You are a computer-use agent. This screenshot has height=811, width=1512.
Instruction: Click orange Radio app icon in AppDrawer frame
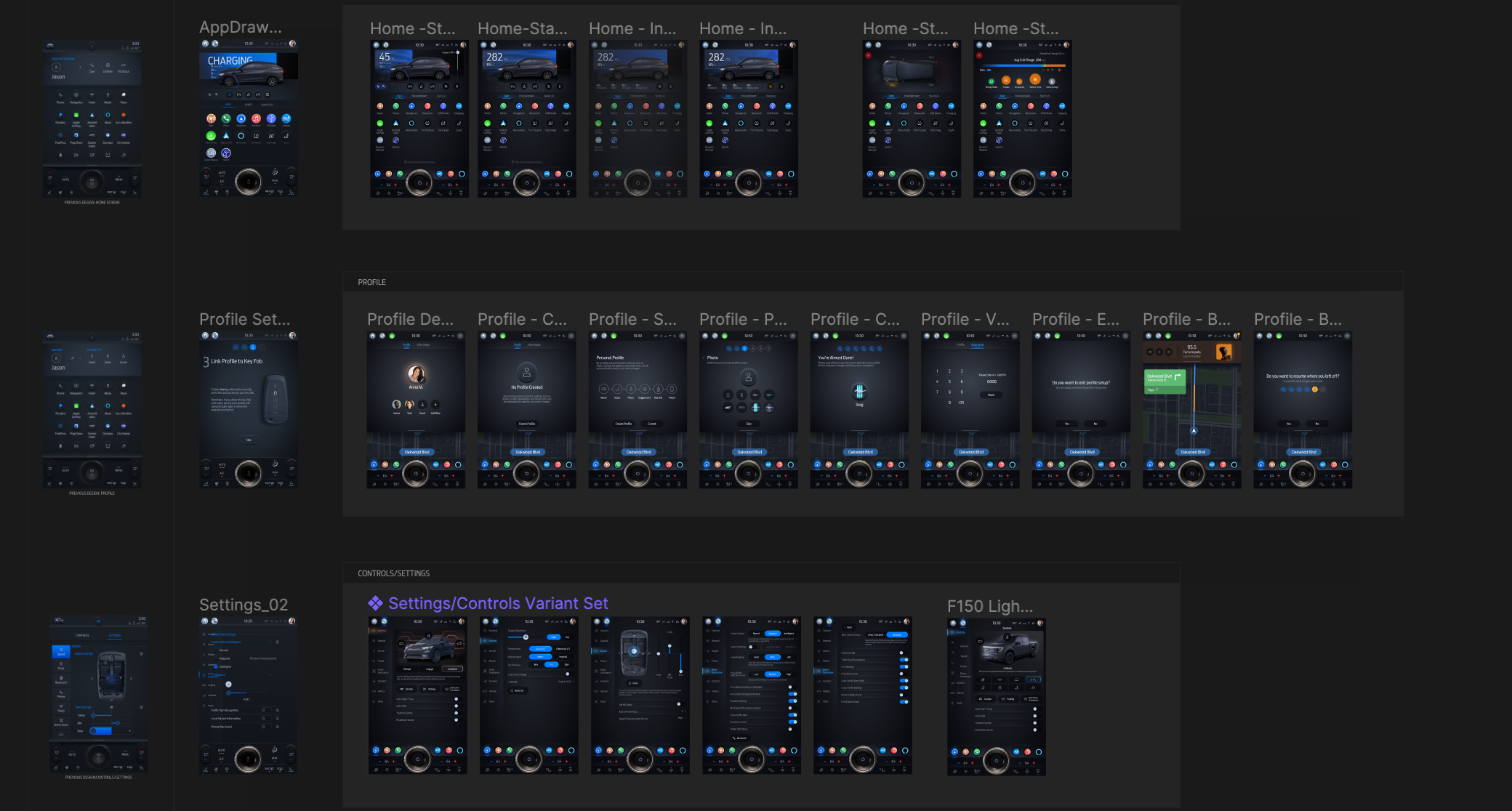tap(211, 118)
